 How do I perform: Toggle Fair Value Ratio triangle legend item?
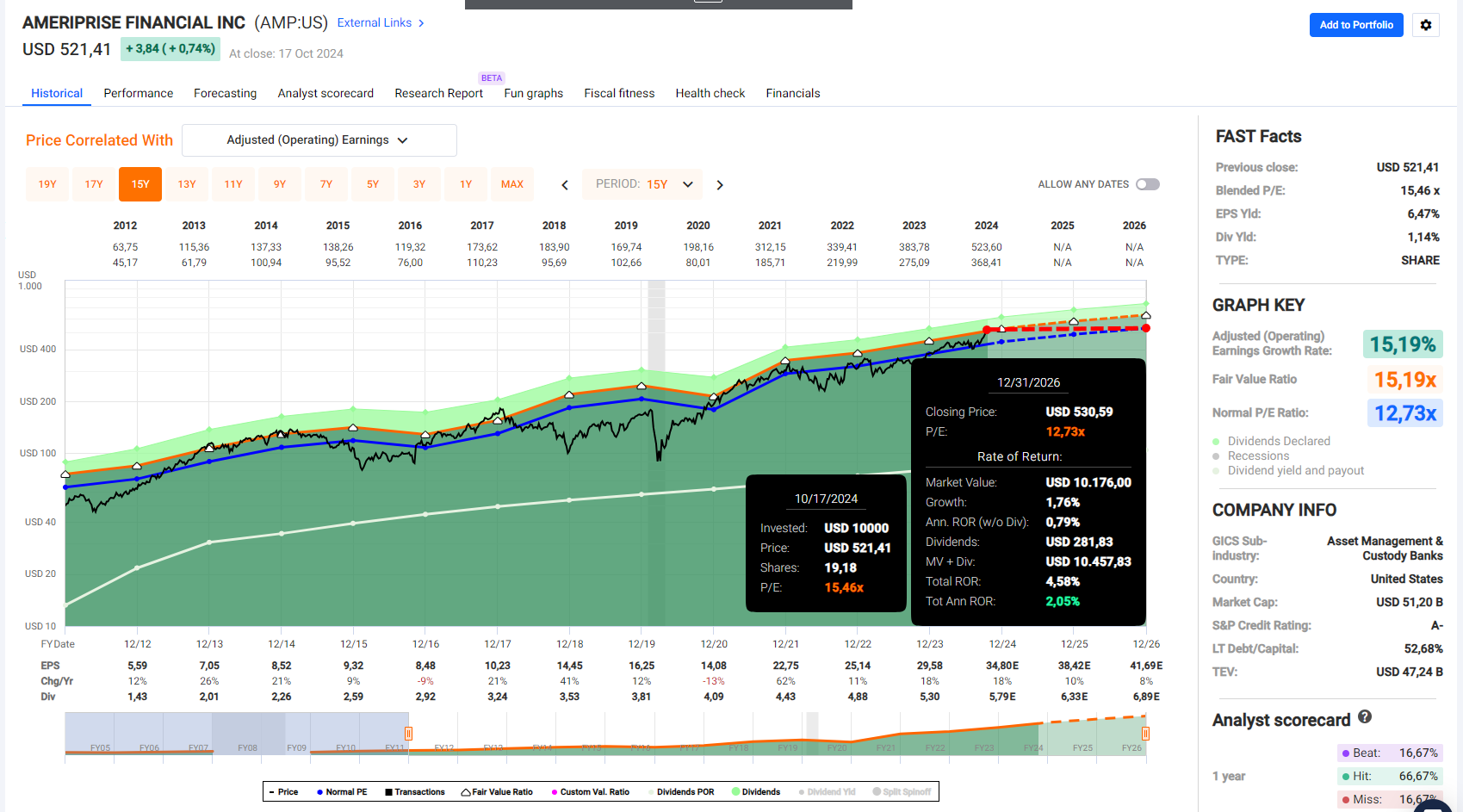point(466,792)
